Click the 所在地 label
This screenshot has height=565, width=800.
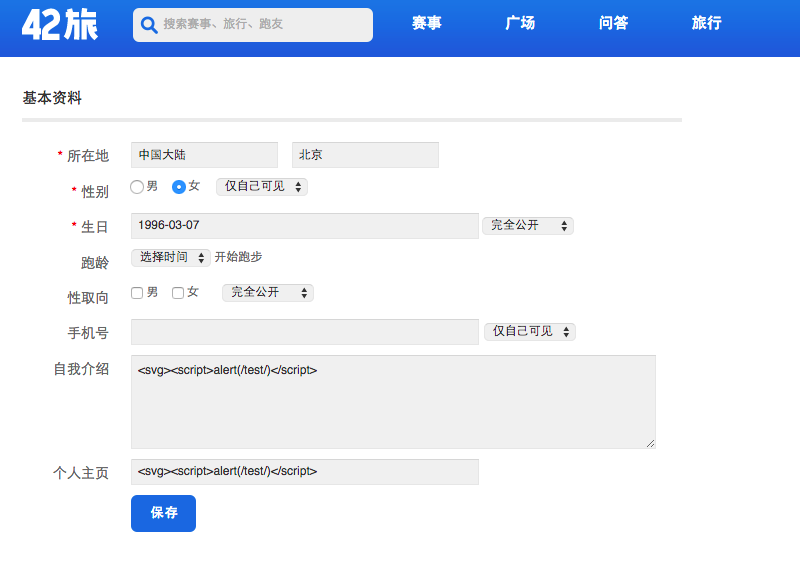click(x=88, y=156)
